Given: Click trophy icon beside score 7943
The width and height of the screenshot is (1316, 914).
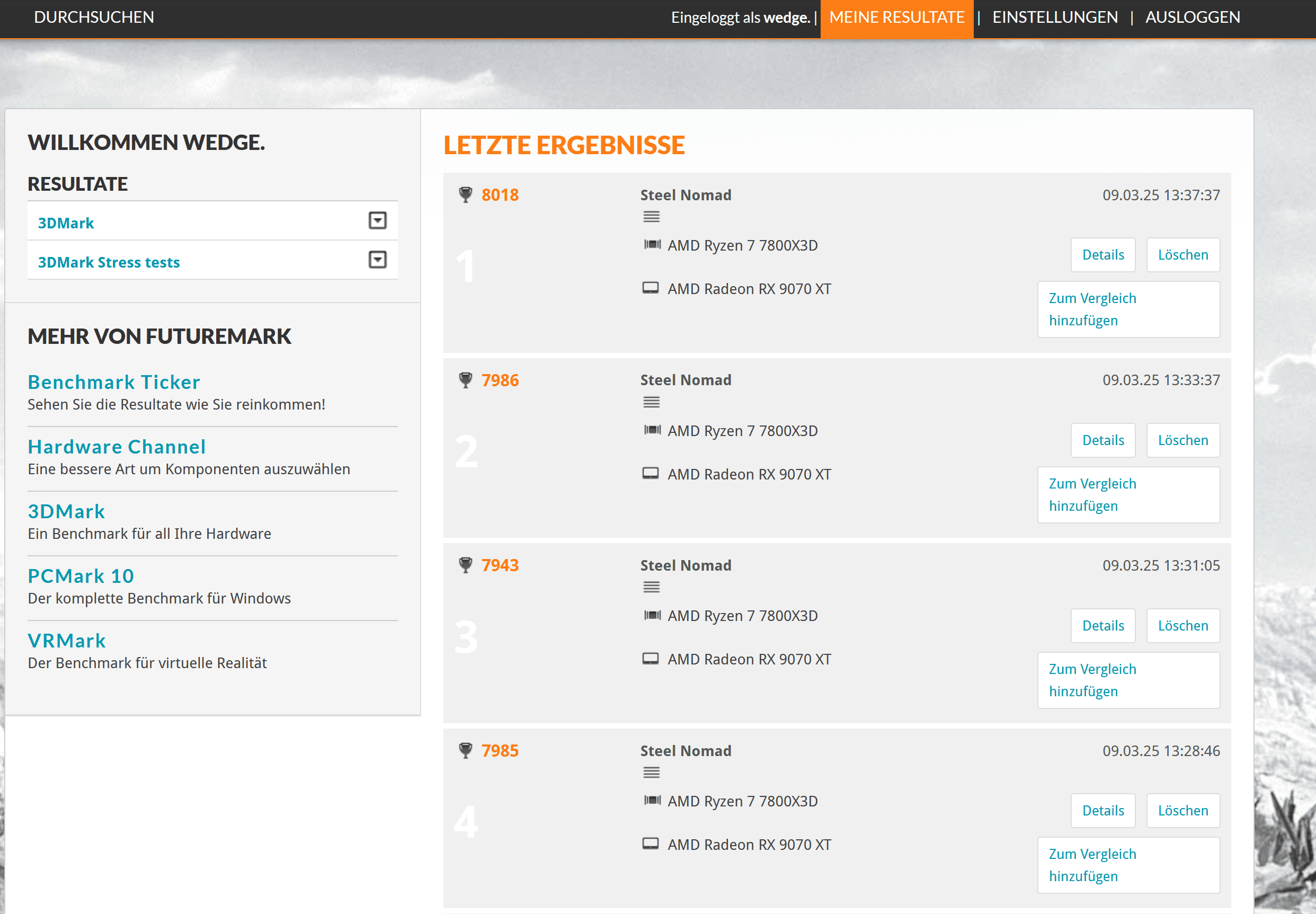Looking at the screenshot, I should [466, 565].
